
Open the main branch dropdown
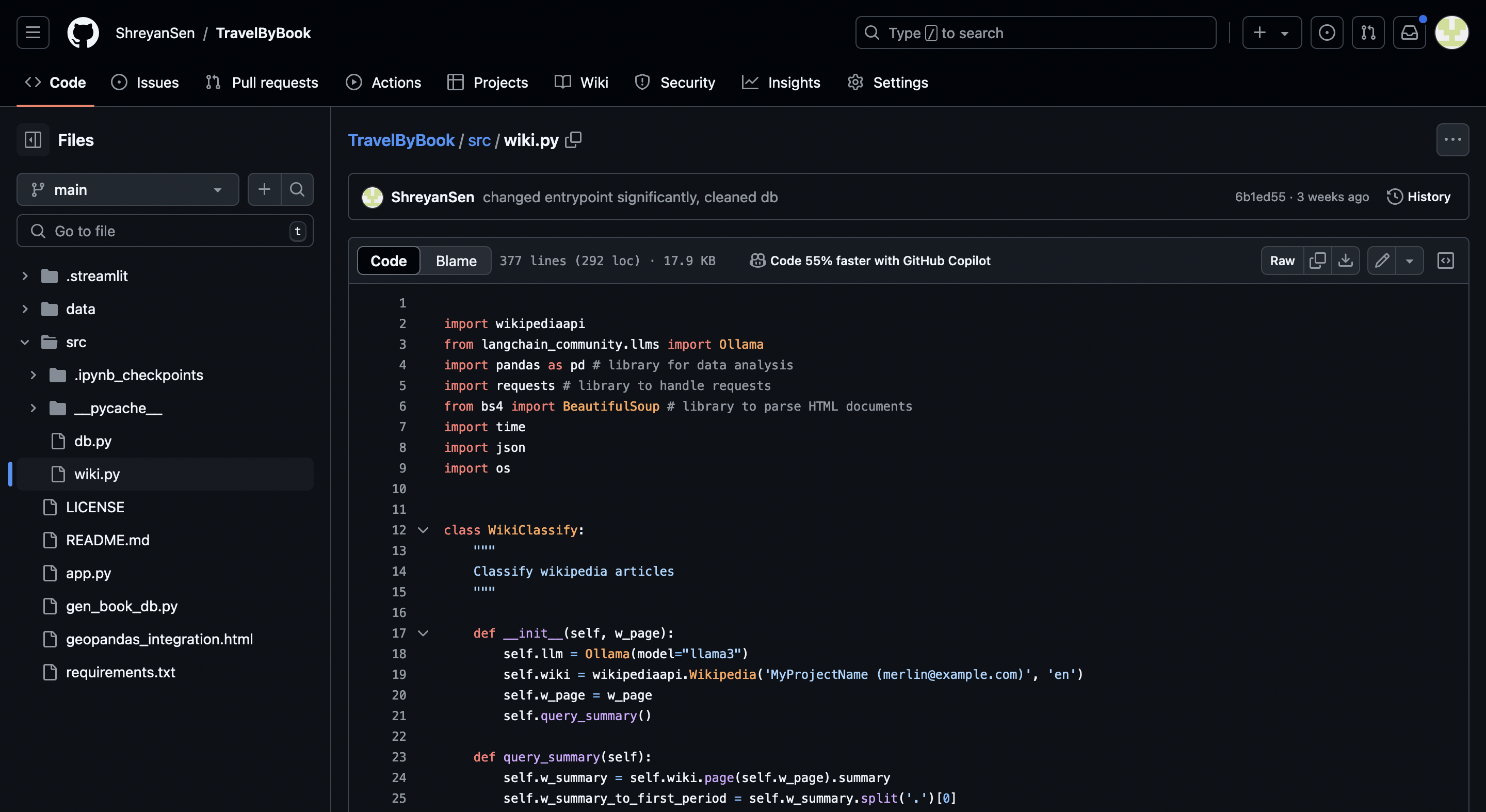pyautogui.click(x=127, y=189)
